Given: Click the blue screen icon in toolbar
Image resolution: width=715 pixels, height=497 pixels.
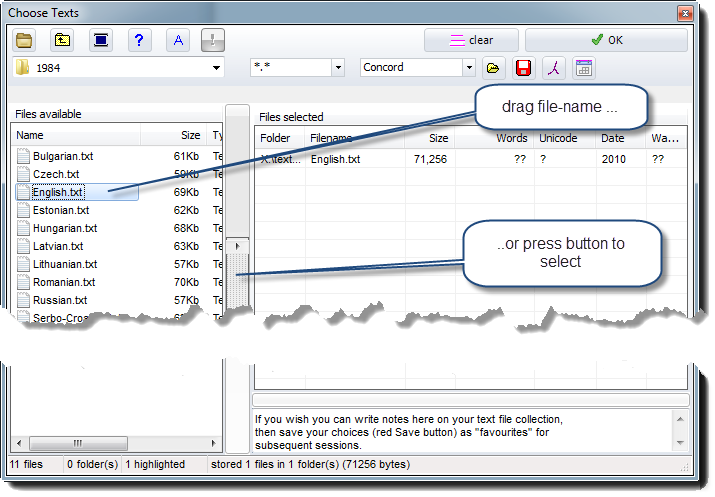Looking at the screenshot, I should 100,40.
